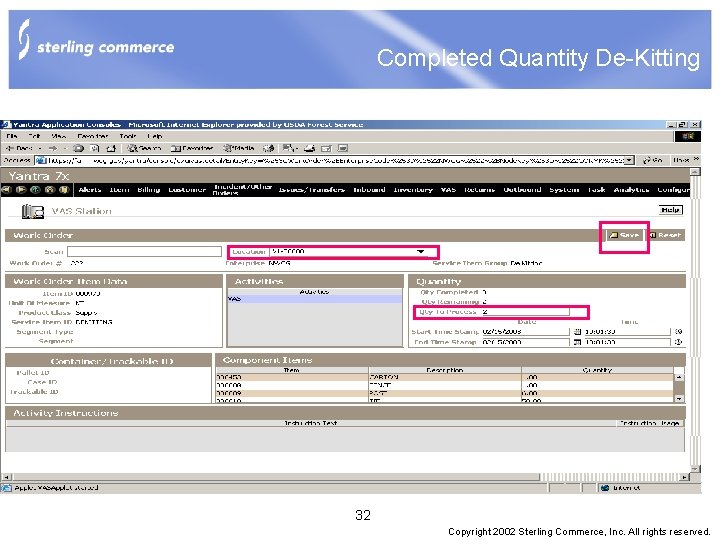Image resolution: width=720 pixels, height=540 pixels.
Task: Open the Inventory menu
Action: (413, 190)
